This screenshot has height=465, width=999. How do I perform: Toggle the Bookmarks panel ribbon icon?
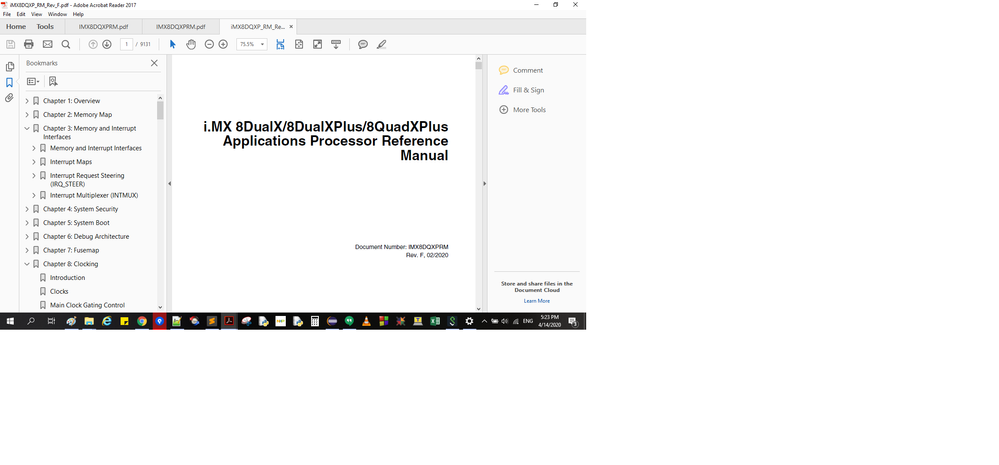pyautogui.click(x=10, y=82)
